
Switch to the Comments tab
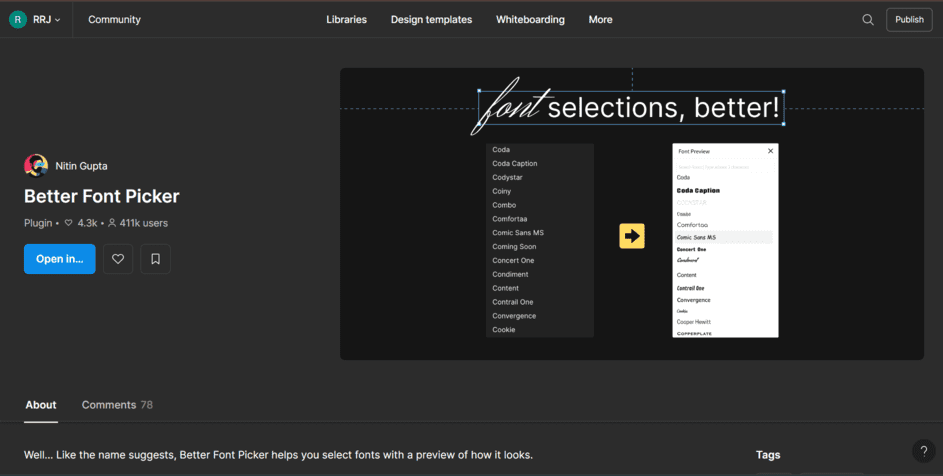[x=117, y=405]
